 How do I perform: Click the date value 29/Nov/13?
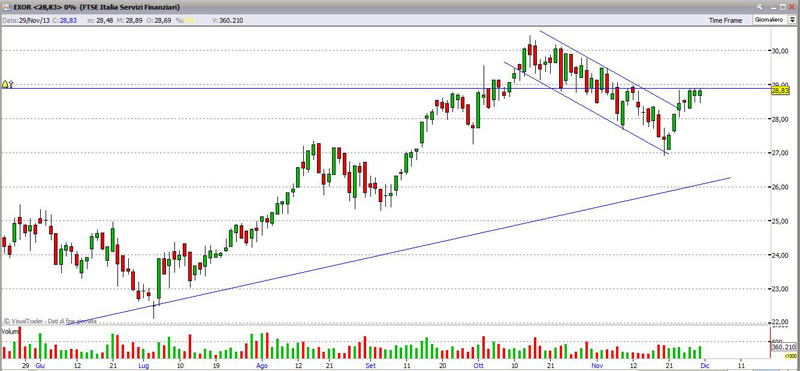tap(34, 20)
